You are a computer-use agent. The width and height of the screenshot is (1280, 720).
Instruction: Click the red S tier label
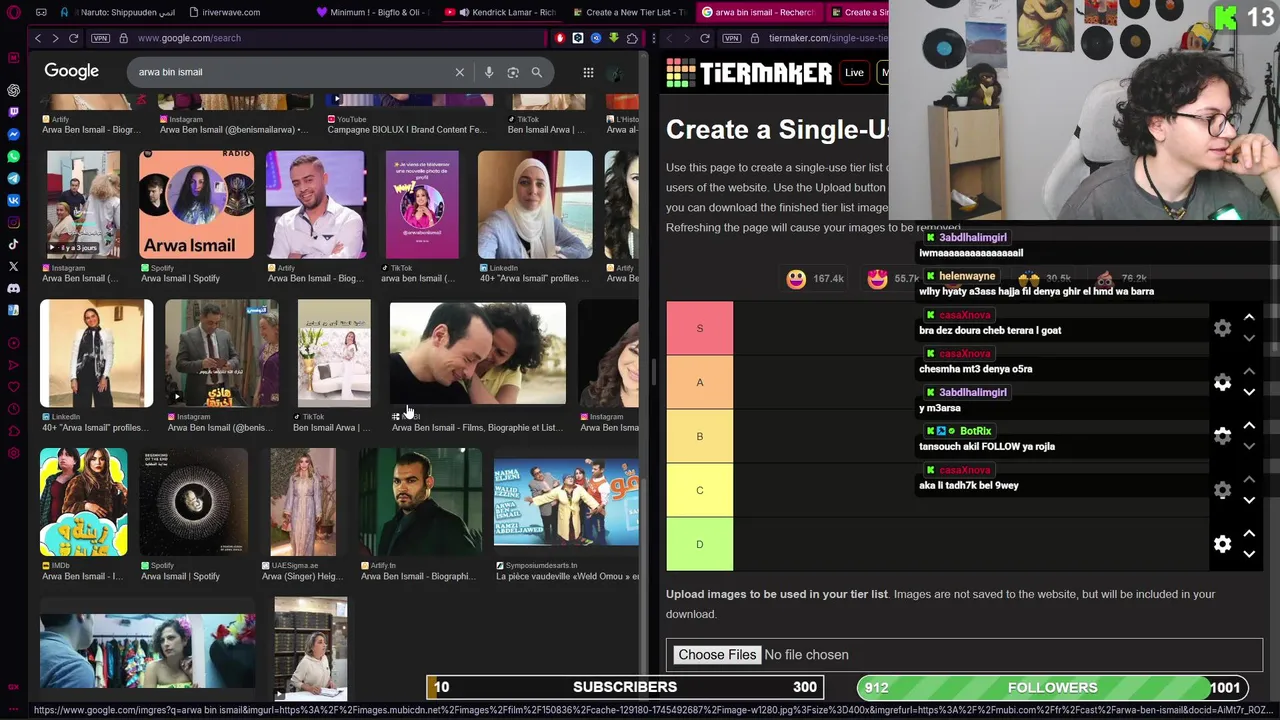coord(700,328)
